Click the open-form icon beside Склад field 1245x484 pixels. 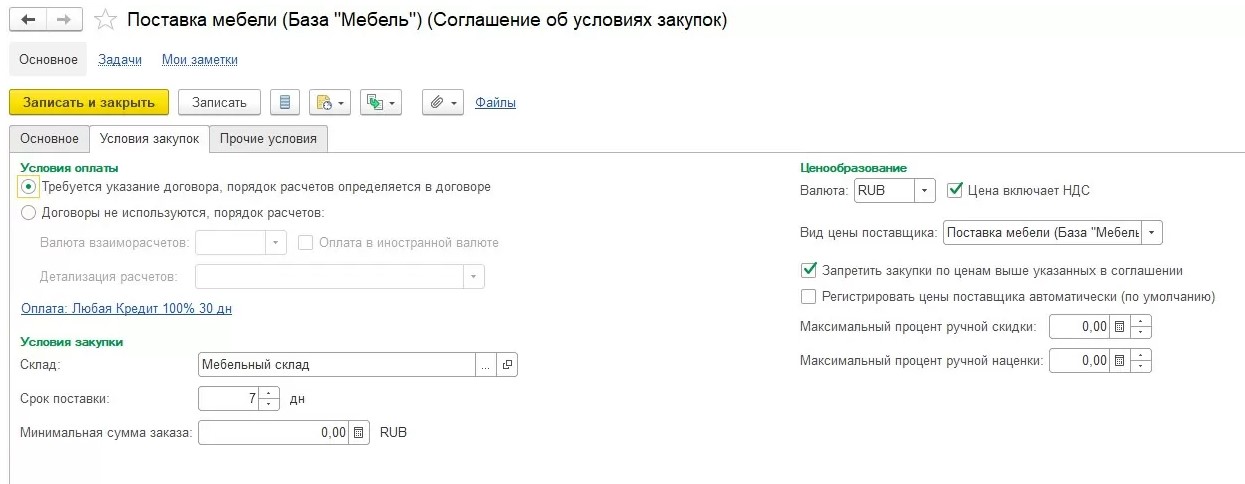(x=507, y=366)
